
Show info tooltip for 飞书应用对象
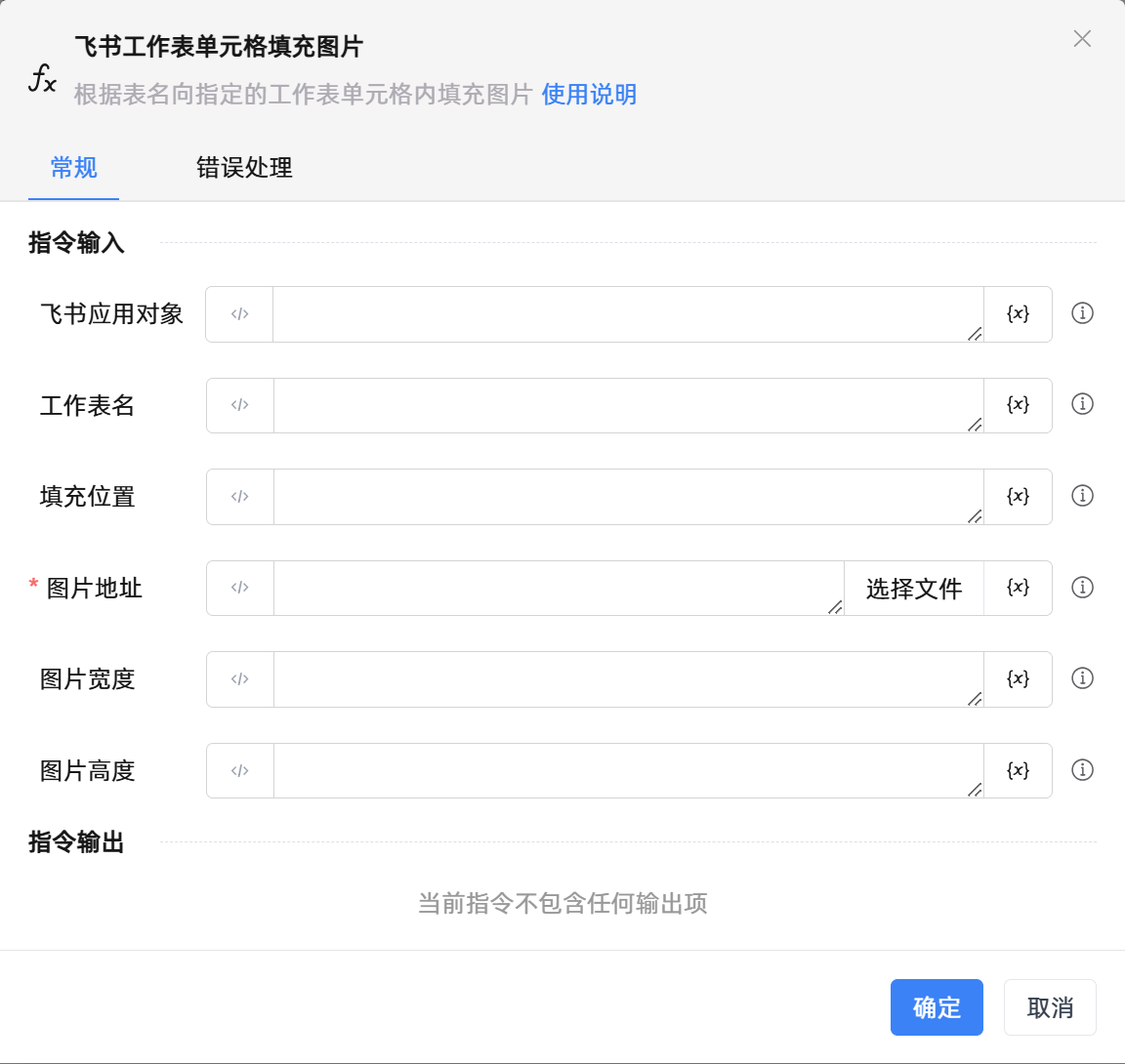tap(1082, 313)
